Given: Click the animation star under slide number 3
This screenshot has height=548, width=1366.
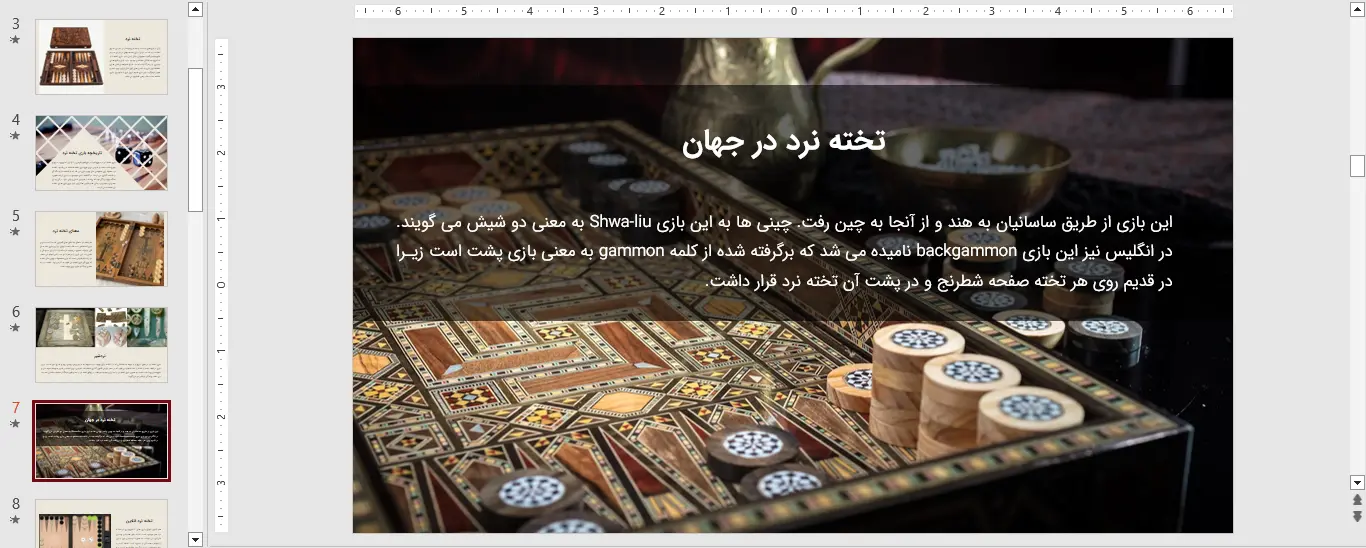Looking at the screenshot, I should 15,40.
